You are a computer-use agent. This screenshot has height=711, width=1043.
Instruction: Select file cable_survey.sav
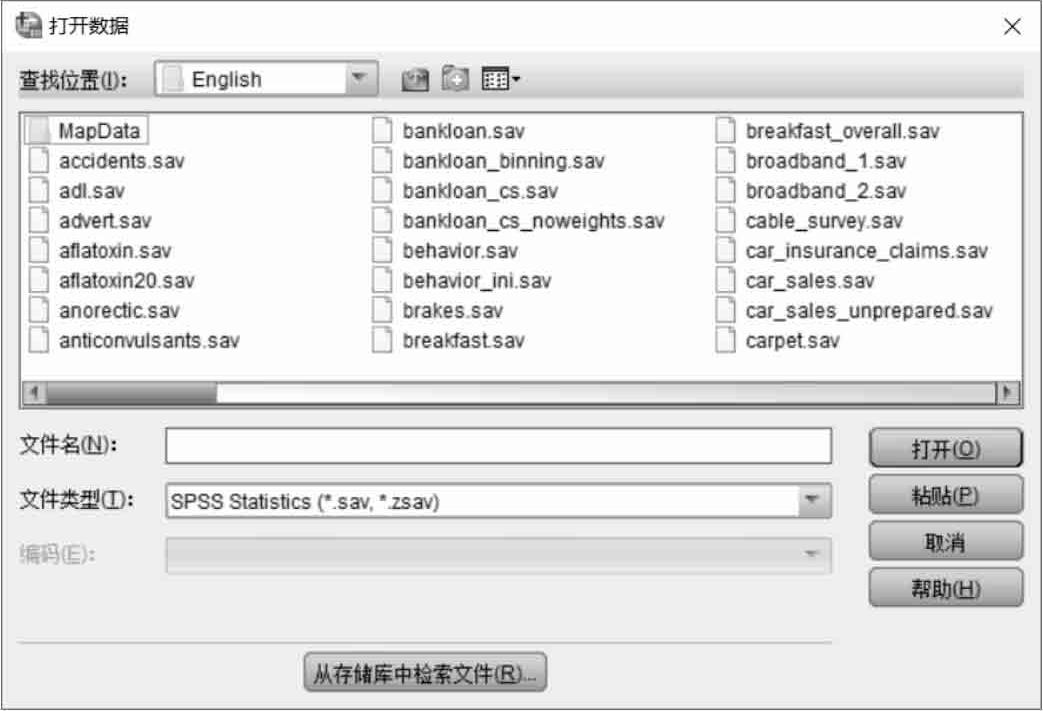click(x=810, y=221)
